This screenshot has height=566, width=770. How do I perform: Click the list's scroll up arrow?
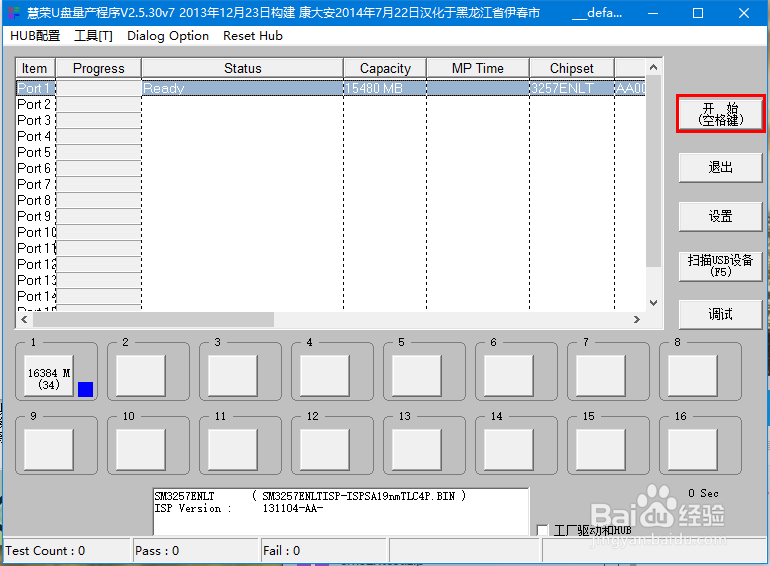click(653, 67)
